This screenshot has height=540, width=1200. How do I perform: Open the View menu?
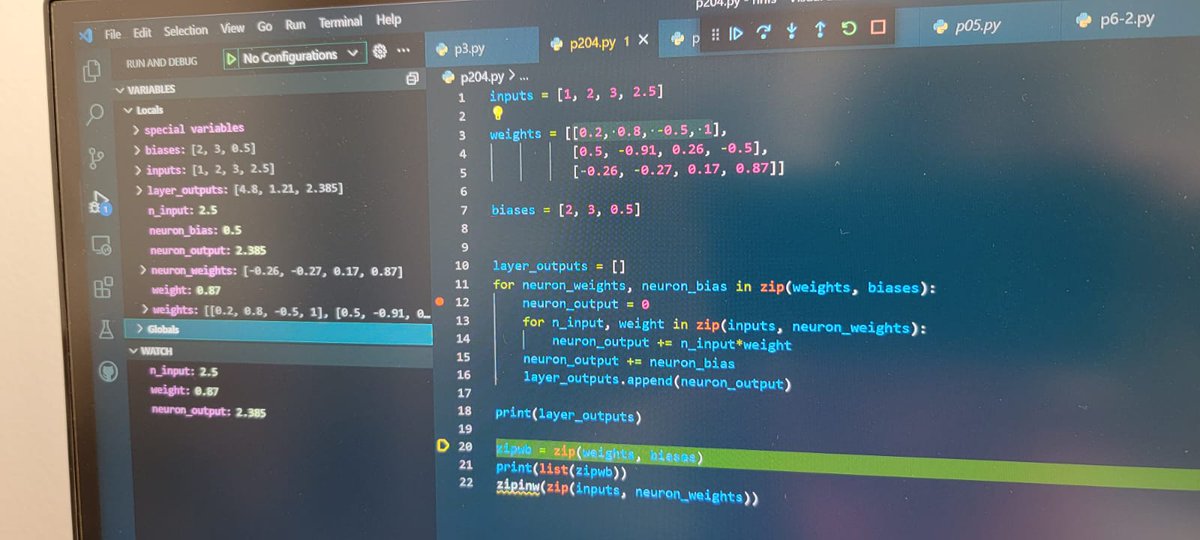232,29
